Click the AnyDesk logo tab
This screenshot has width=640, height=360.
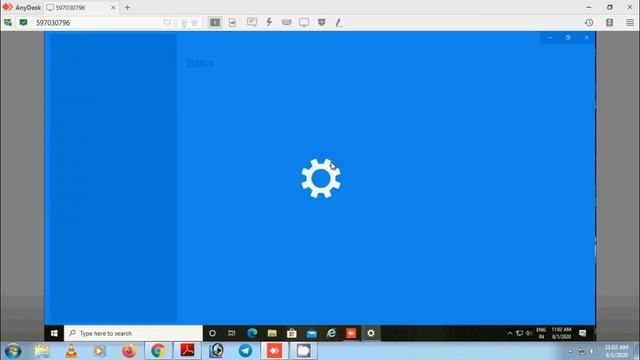tap(21, 7)
